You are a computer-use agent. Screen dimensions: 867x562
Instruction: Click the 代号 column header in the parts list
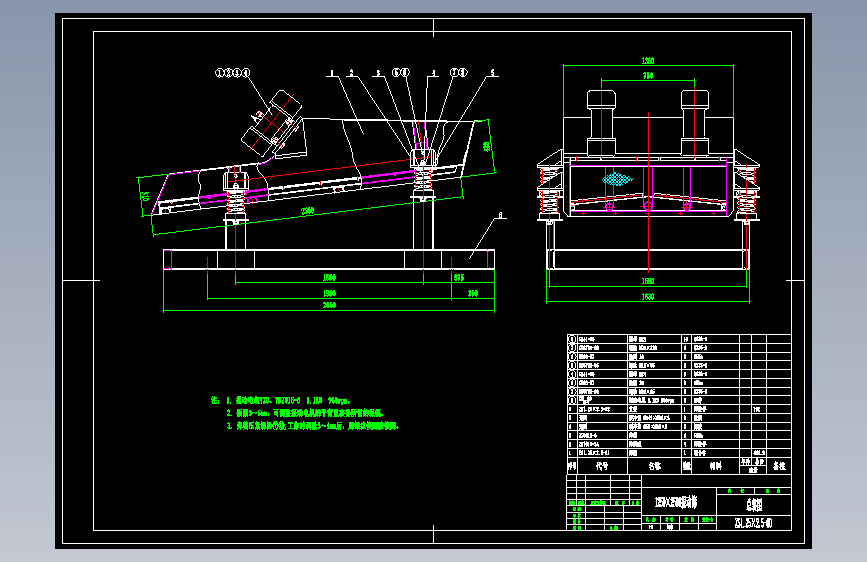pos(602,466)
